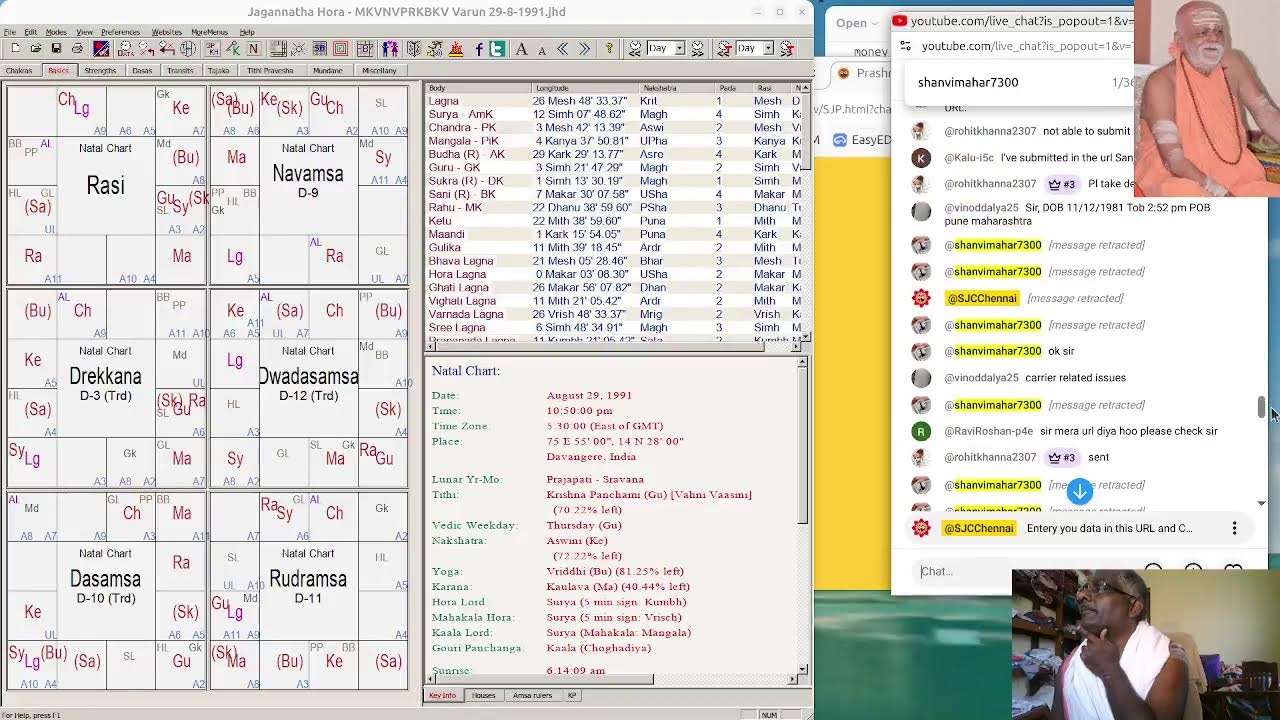Open the first Day unit dropdown
This screenshot has height=720, width=1280.
click(679, 48)
